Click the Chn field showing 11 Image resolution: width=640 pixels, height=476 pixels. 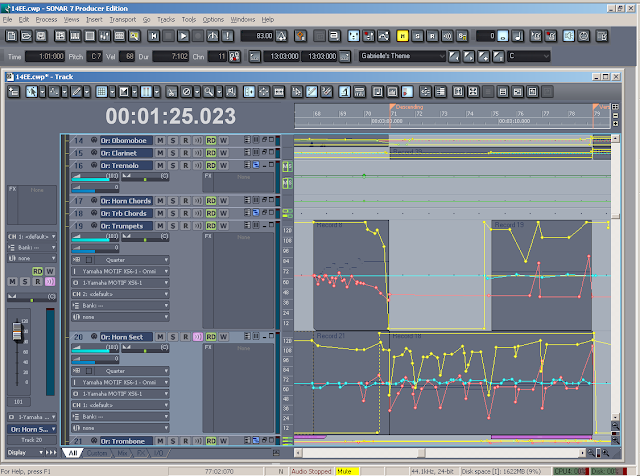(x=217, y=56)
